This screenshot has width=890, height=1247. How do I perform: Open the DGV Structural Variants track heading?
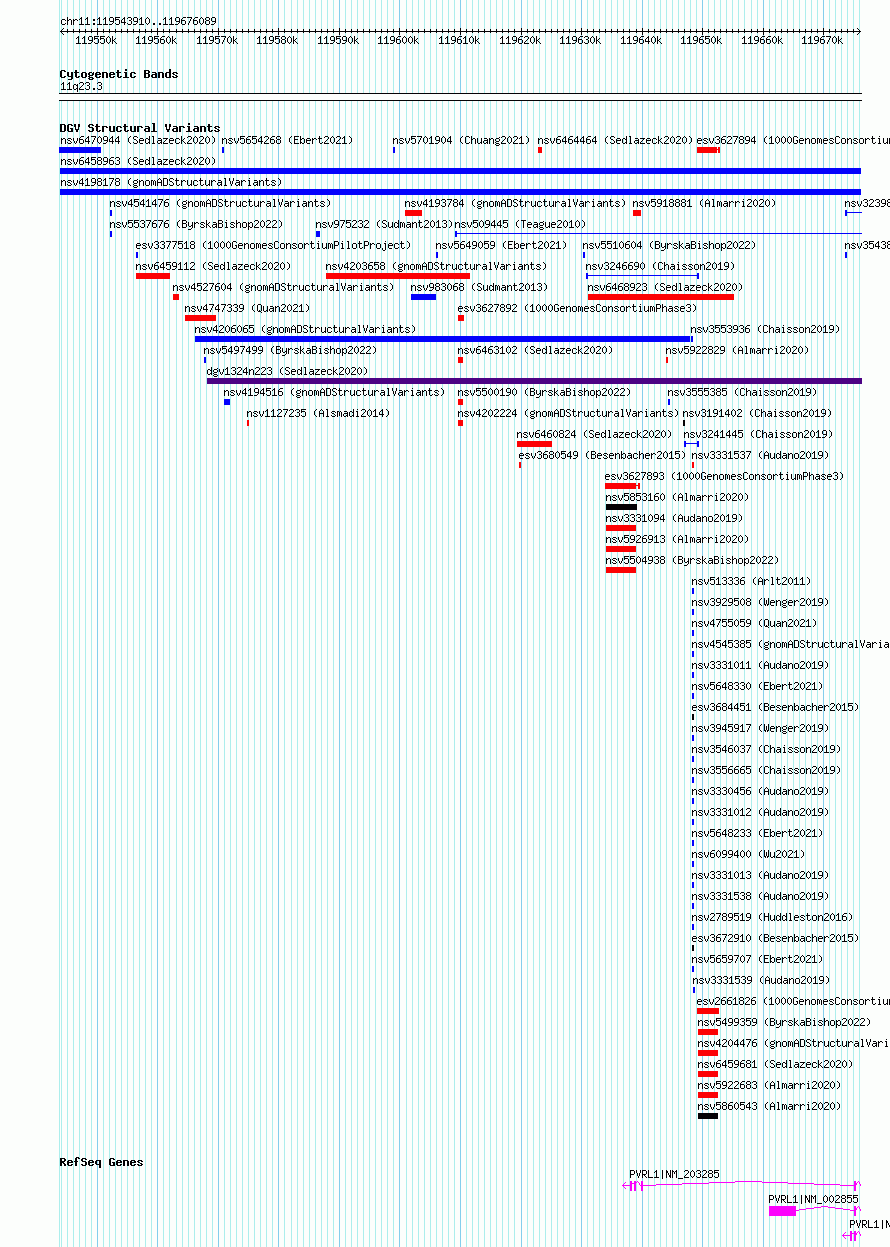point(139,128)
